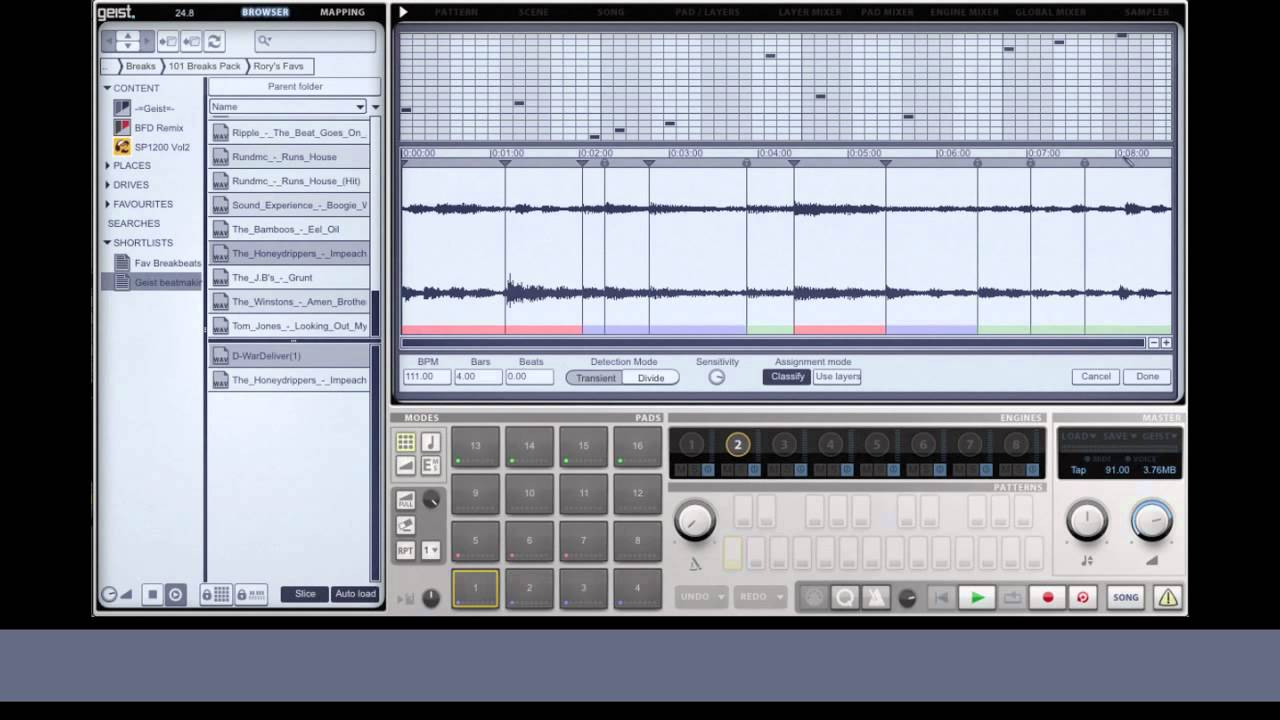Click the browser refresh icon

(215, 41)
